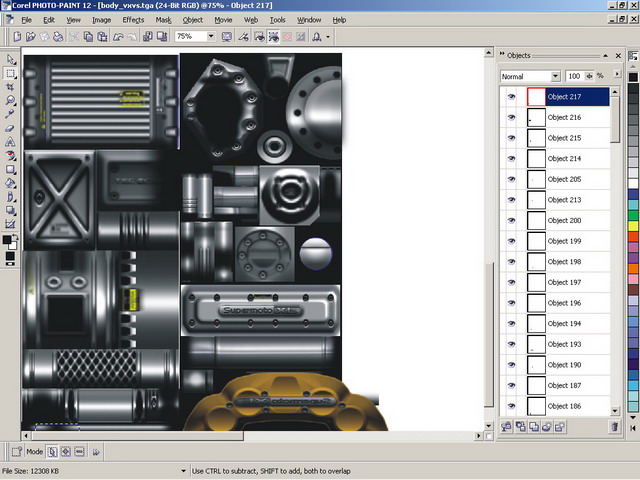Screen dimensions: 640x480
Task: Open the Effects menu
Action: [x=133, y=20]
